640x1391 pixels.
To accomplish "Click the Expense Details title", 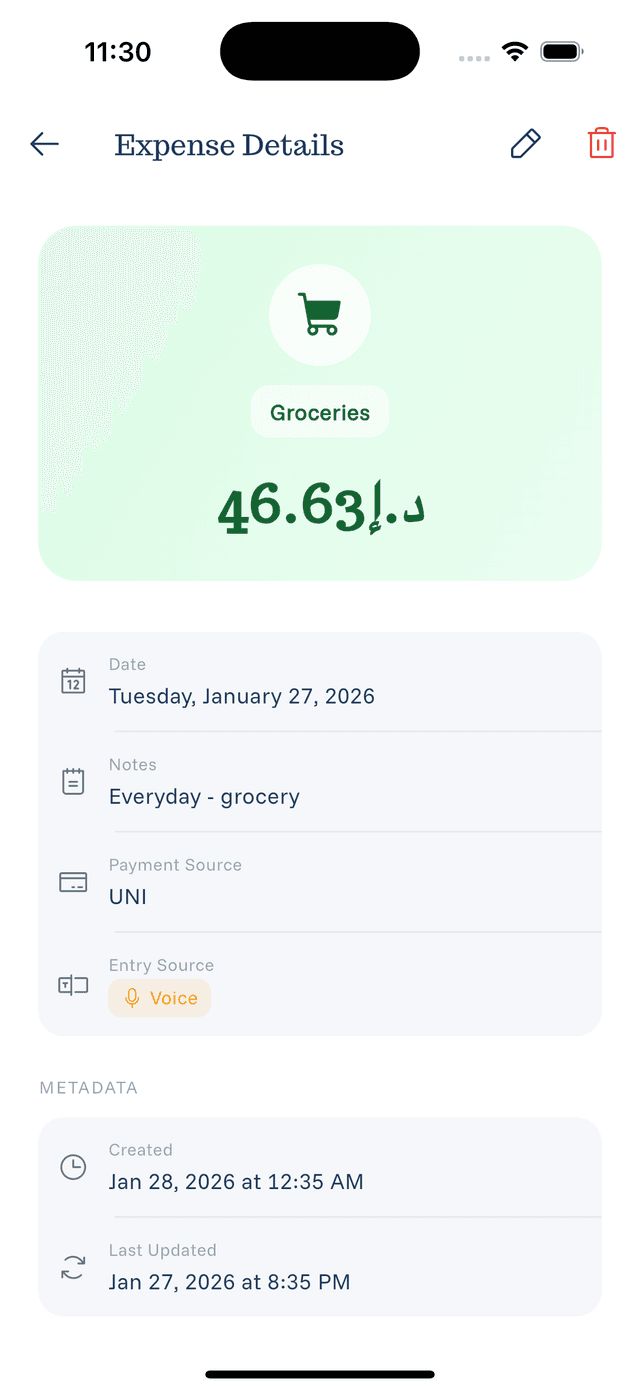I will click(x=229, y=145).
